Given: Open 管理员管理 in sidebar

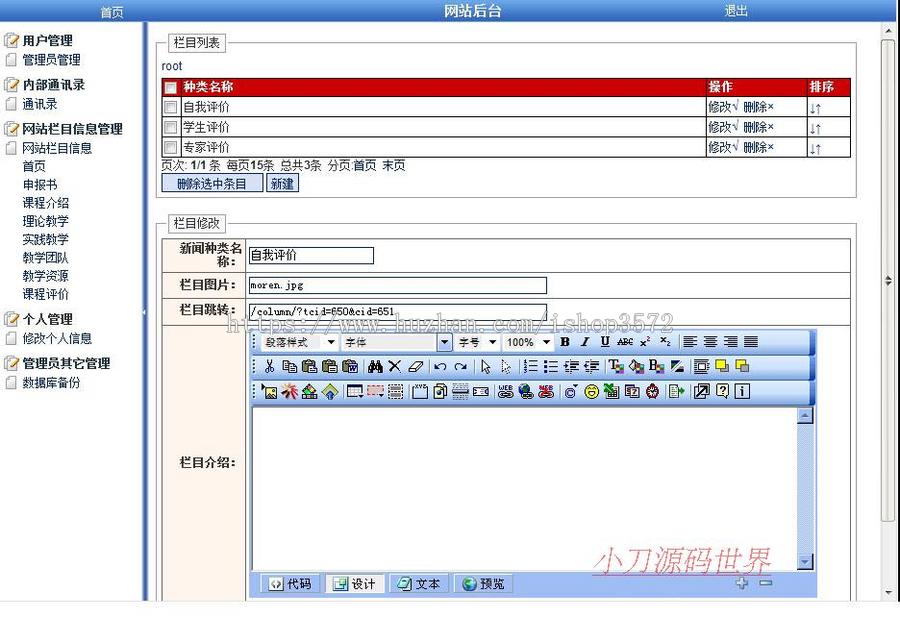Looking at the screenshot, I should tap(51, 60).
